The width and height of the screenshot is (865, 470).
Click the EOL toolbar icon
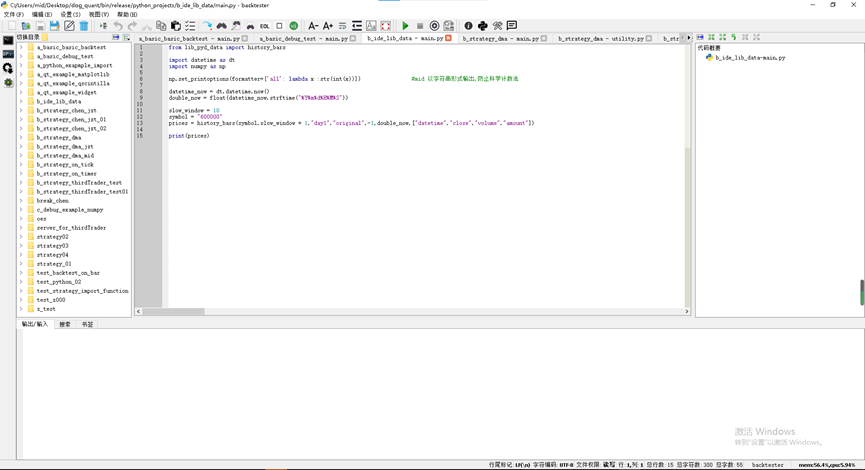[x=264, y=26]
